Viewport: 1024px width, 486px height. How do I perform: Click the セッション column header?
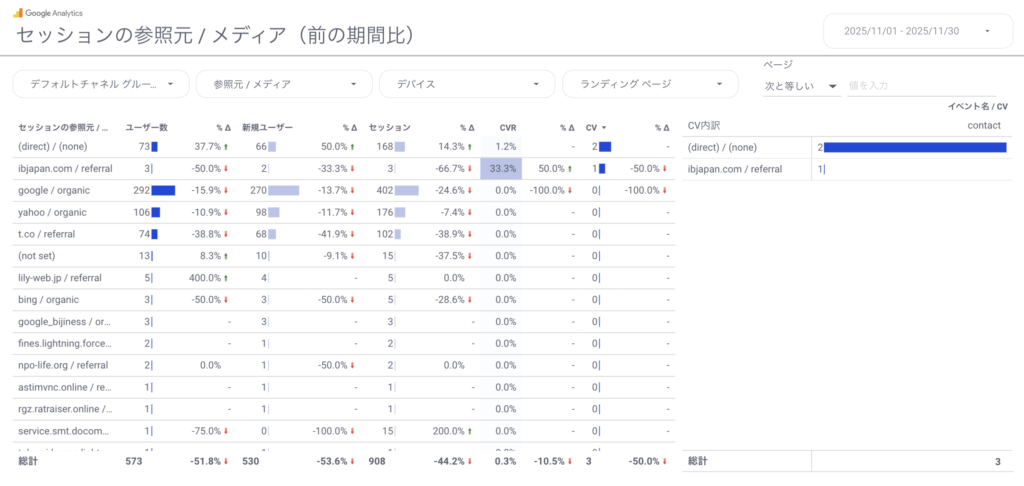390,127
